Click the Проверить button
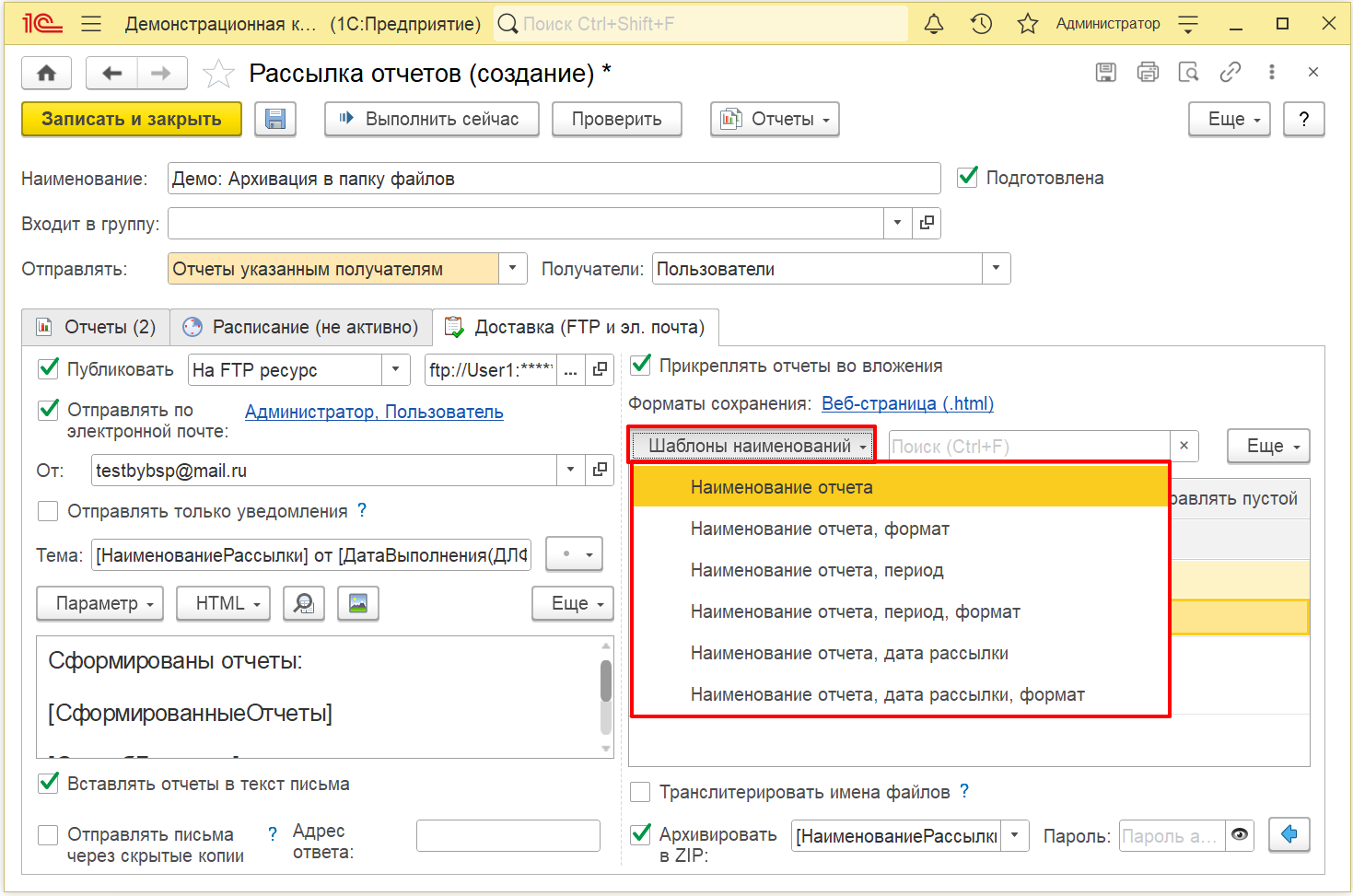The height and width of the screenshot is (896, 1353). [617, 119]
